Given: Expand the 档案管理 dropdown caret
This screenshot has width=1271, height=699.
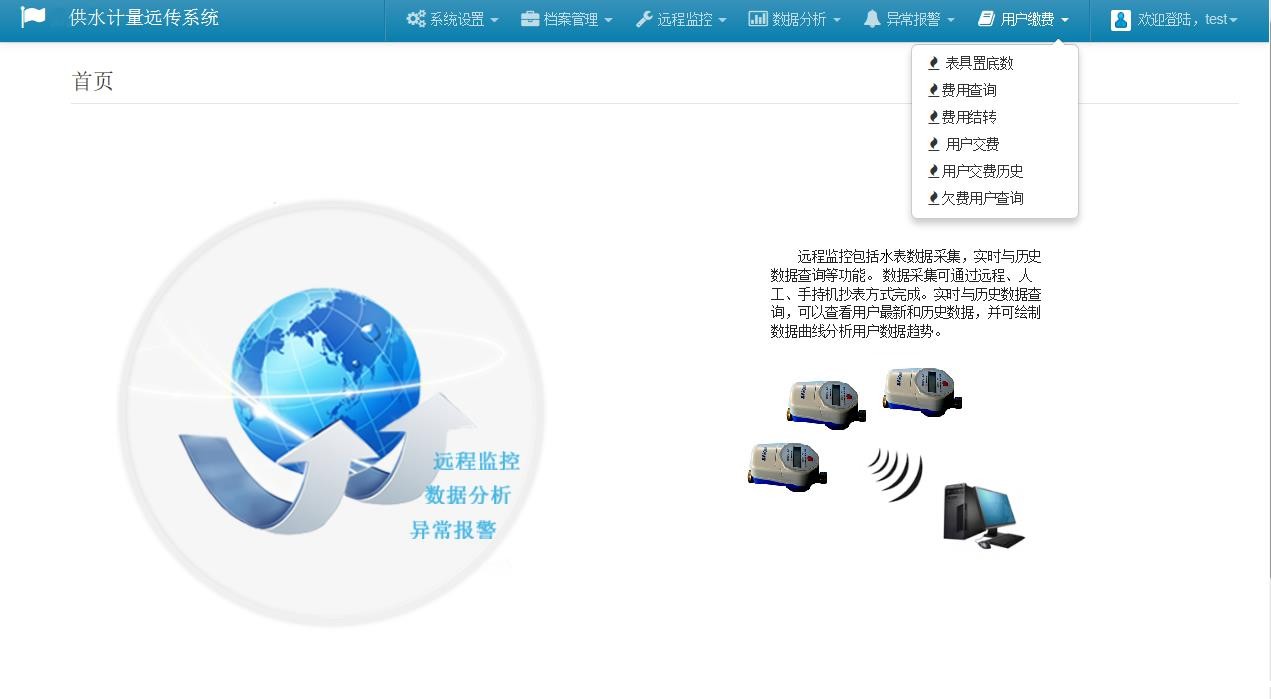Looking at the screenshot, I should point(608,21).
